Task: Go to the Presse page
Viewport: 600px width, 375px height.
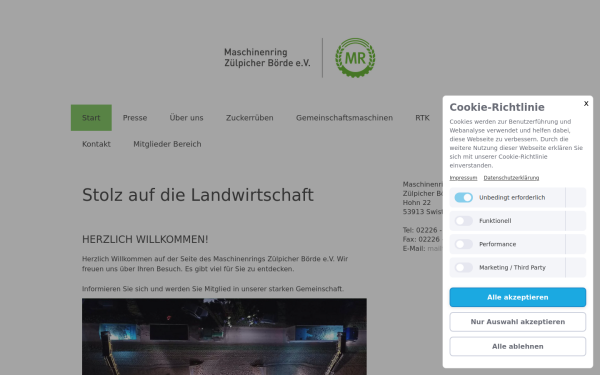Action: pos(135,118)
